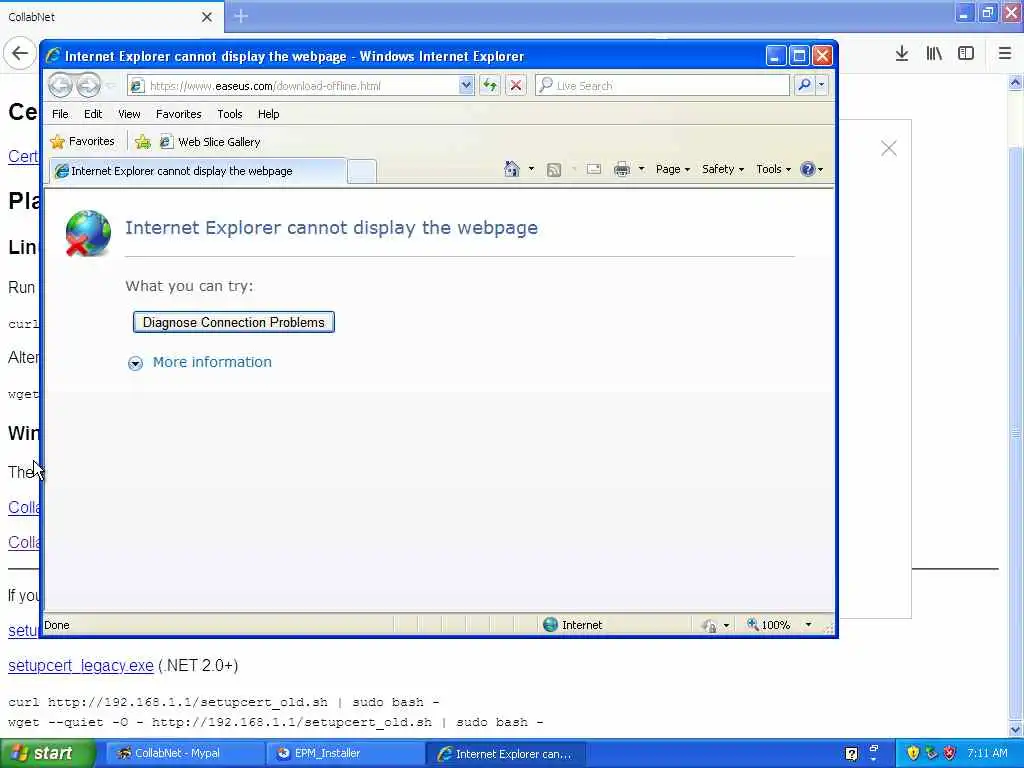Switch to EPM_Installer taskbar button

point(346,753)
